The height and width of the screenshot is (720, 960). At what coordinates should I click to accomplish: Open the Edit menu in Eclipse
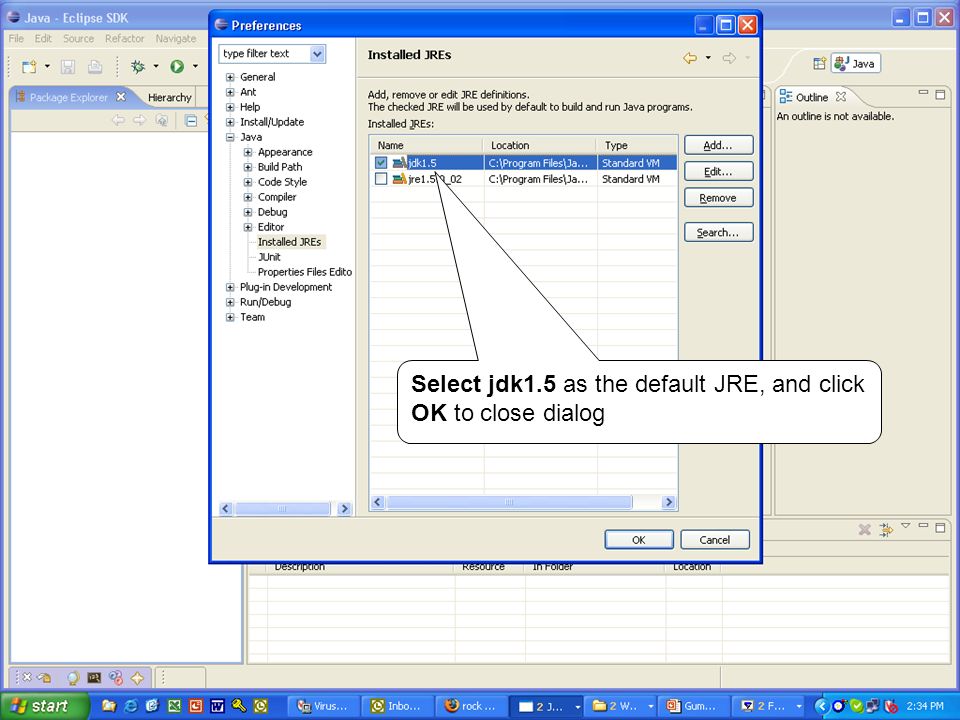pos(43,39)
